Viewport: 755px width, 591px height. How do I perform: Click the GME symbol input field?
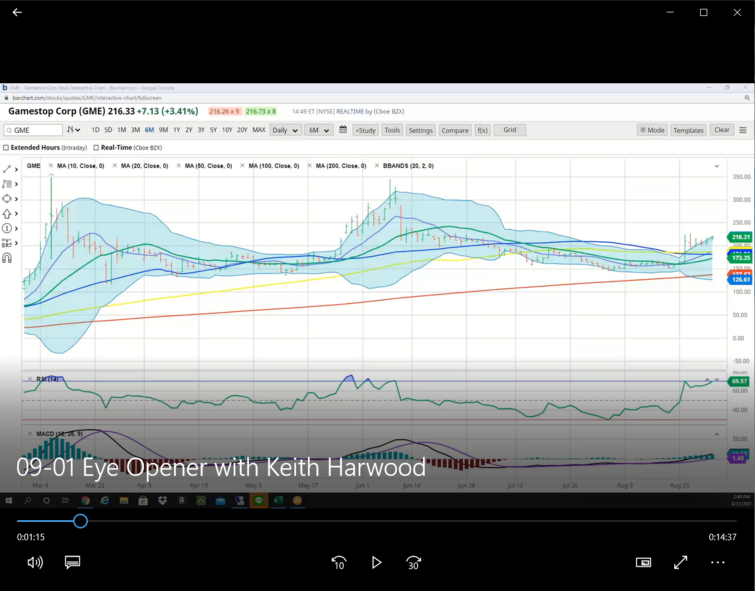click(35, 130)
